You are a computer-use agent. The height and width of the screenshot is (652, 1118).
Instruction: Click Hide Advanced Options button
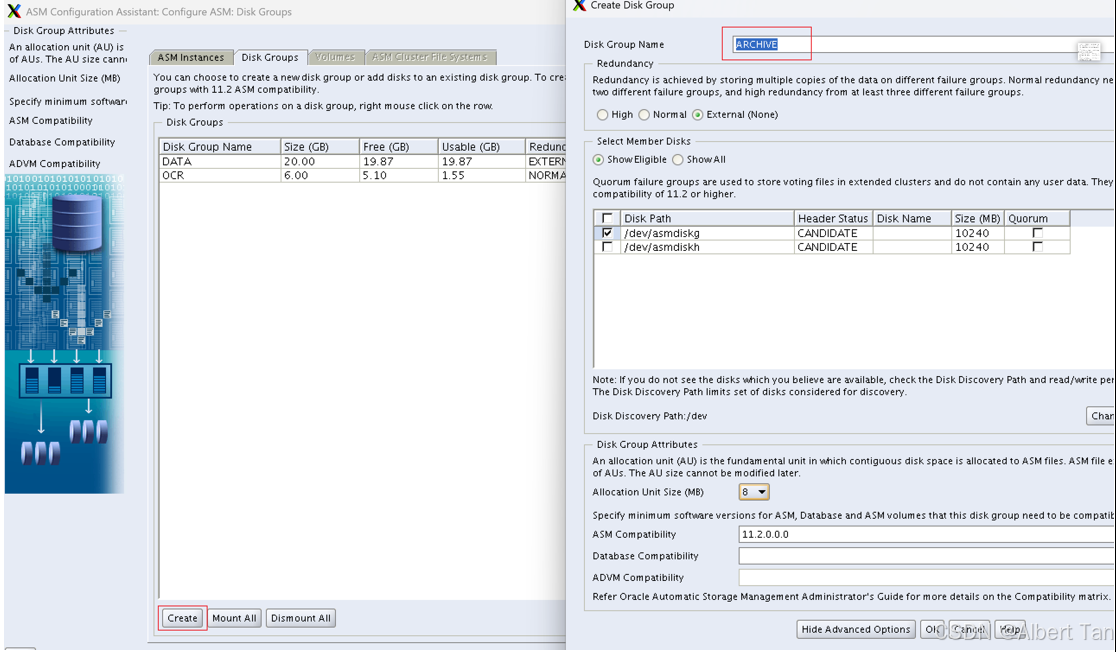pyautogui.click(x=856, y=629)
